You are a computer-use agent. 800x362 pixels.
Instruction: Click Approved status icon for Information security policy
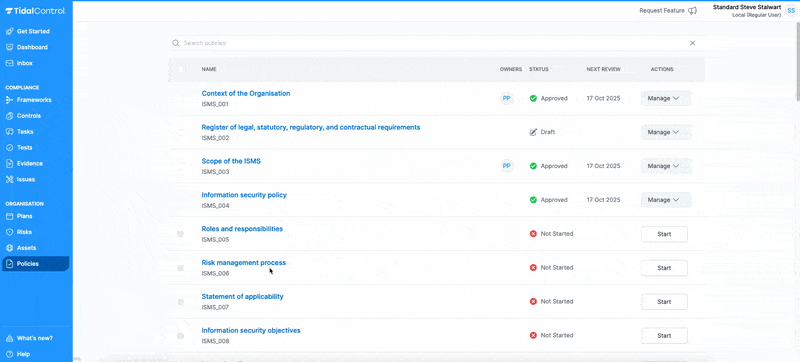(x=533, y=200)
